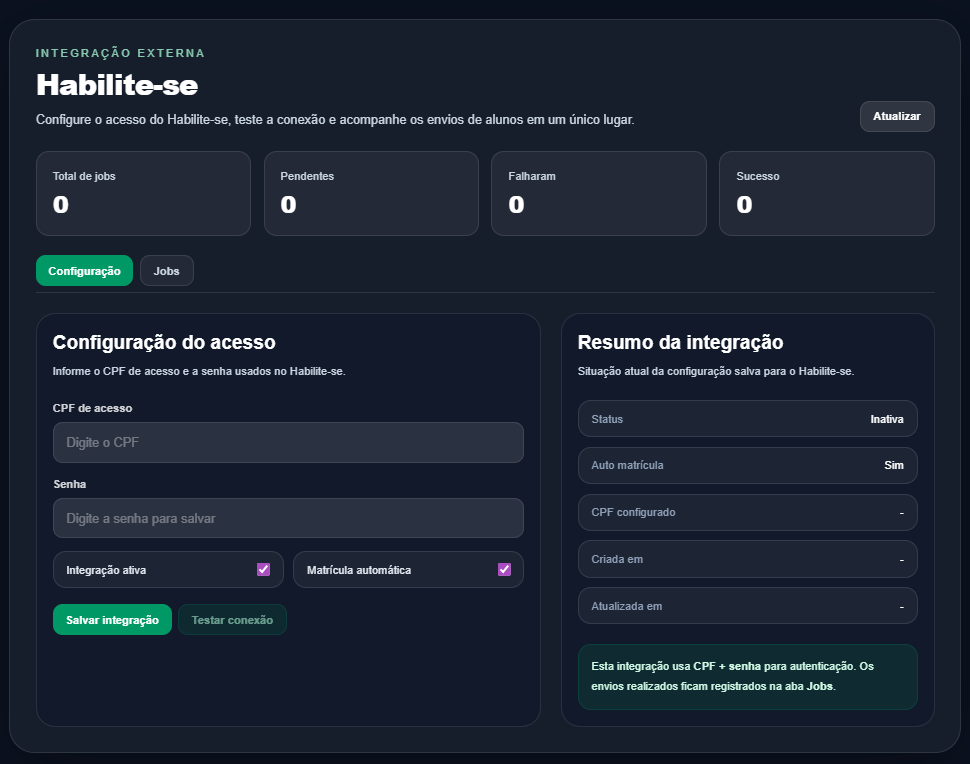Click the Testar conexão button
Viewport: 970px width, 764px height.
tap(232, 620)
